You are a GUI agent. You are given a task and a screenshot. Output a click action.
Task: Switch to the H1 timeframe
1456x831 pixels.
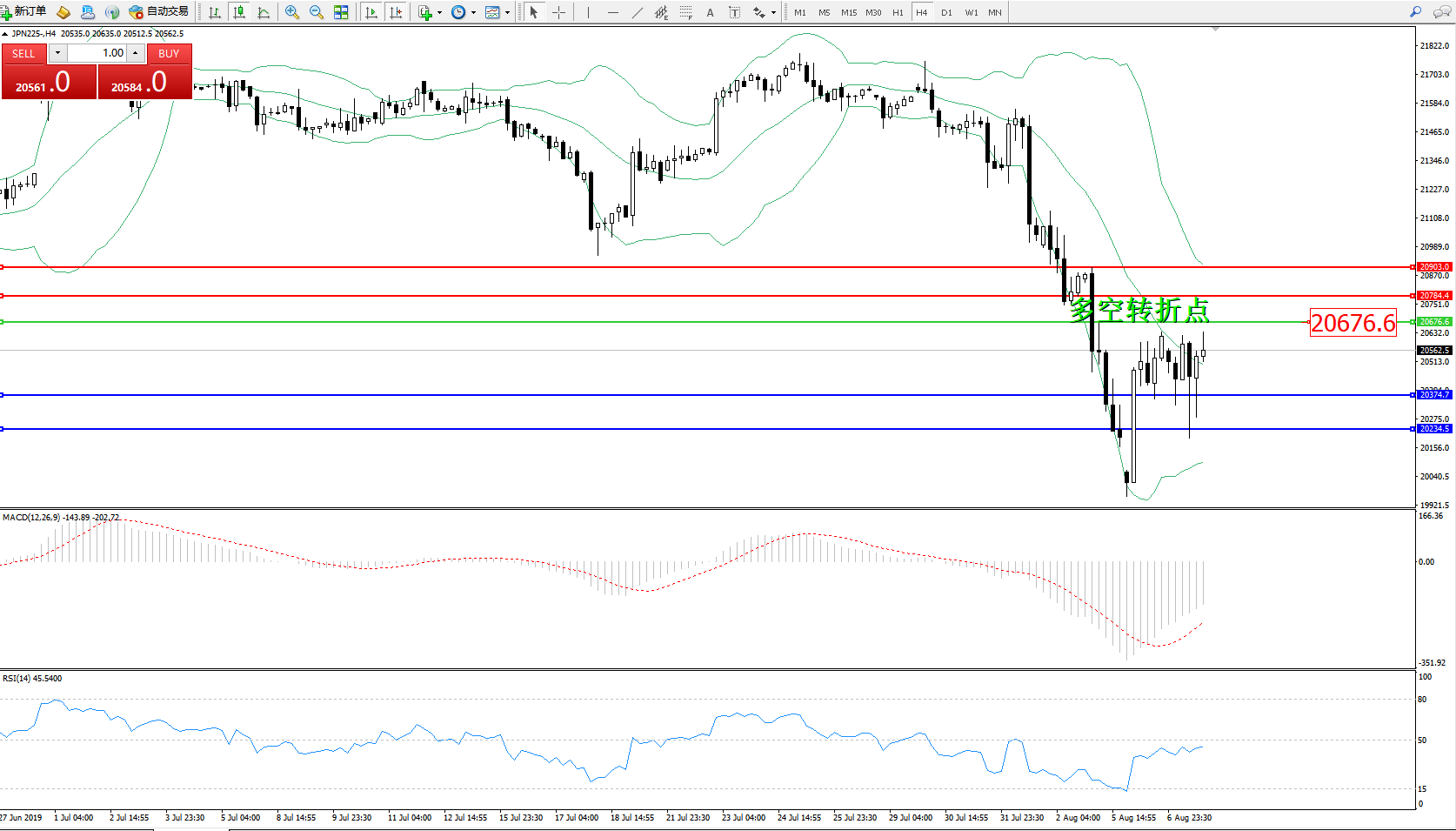coord(898,12)
